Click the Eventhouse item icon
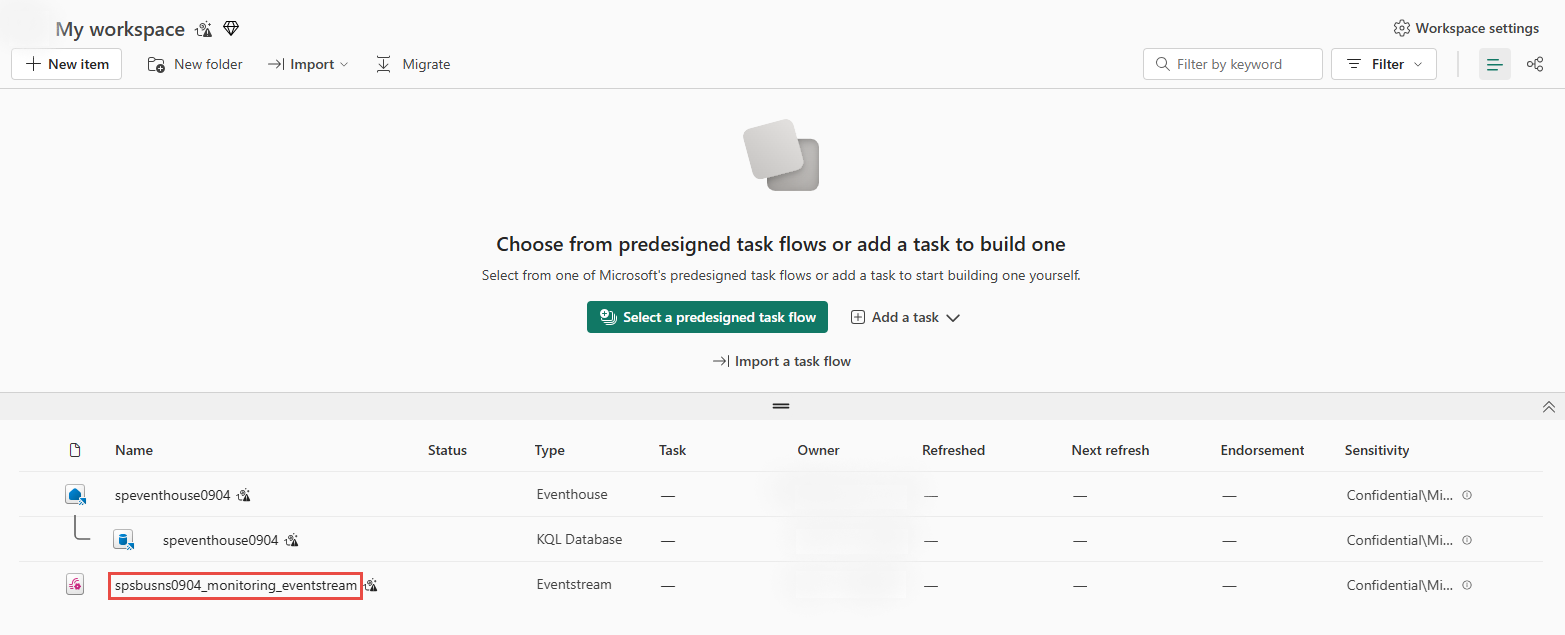1565x635 pixels. point(75,495)
